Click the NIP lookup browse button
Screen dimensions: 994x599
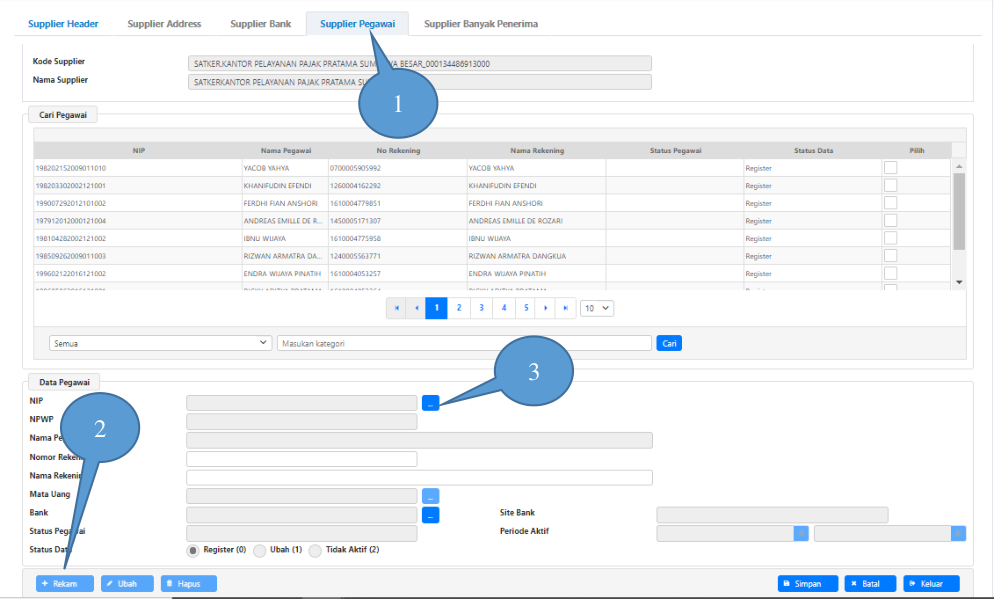pyautogui.click(x=430, y=403)
